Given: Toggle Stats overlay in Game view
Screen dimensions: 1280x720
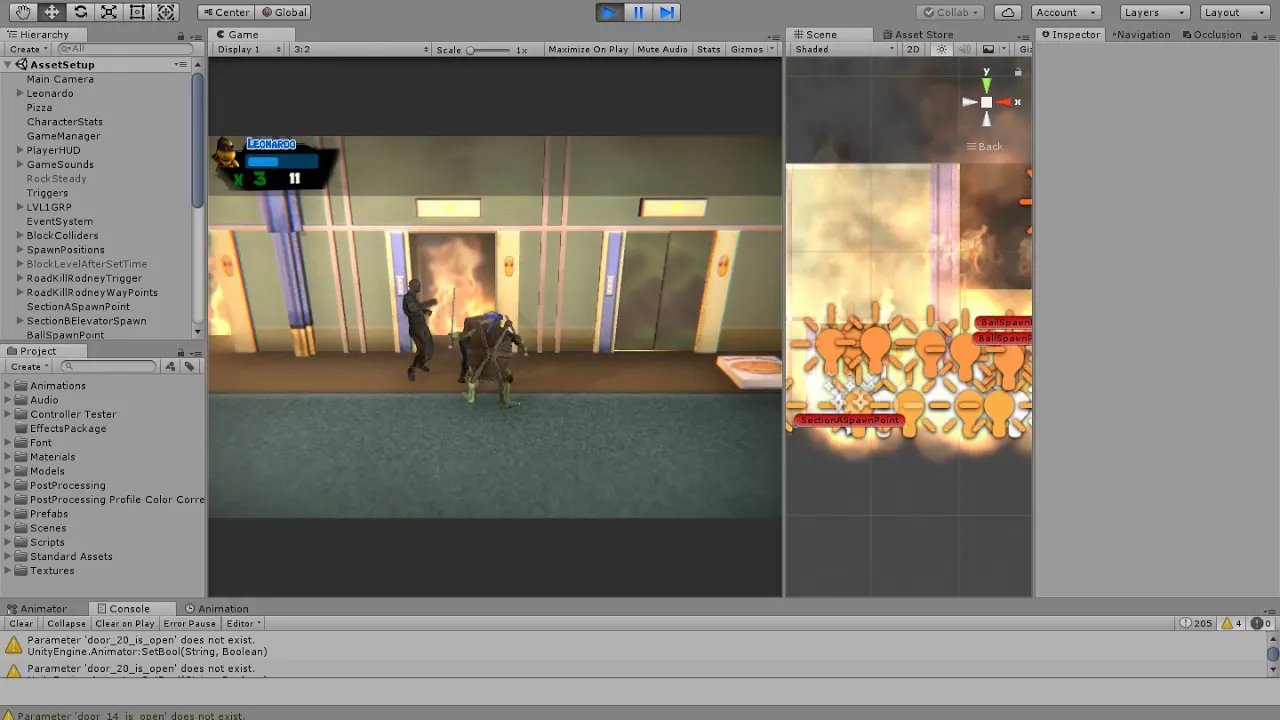Looking at the screenshot, I should pos(709,49).
